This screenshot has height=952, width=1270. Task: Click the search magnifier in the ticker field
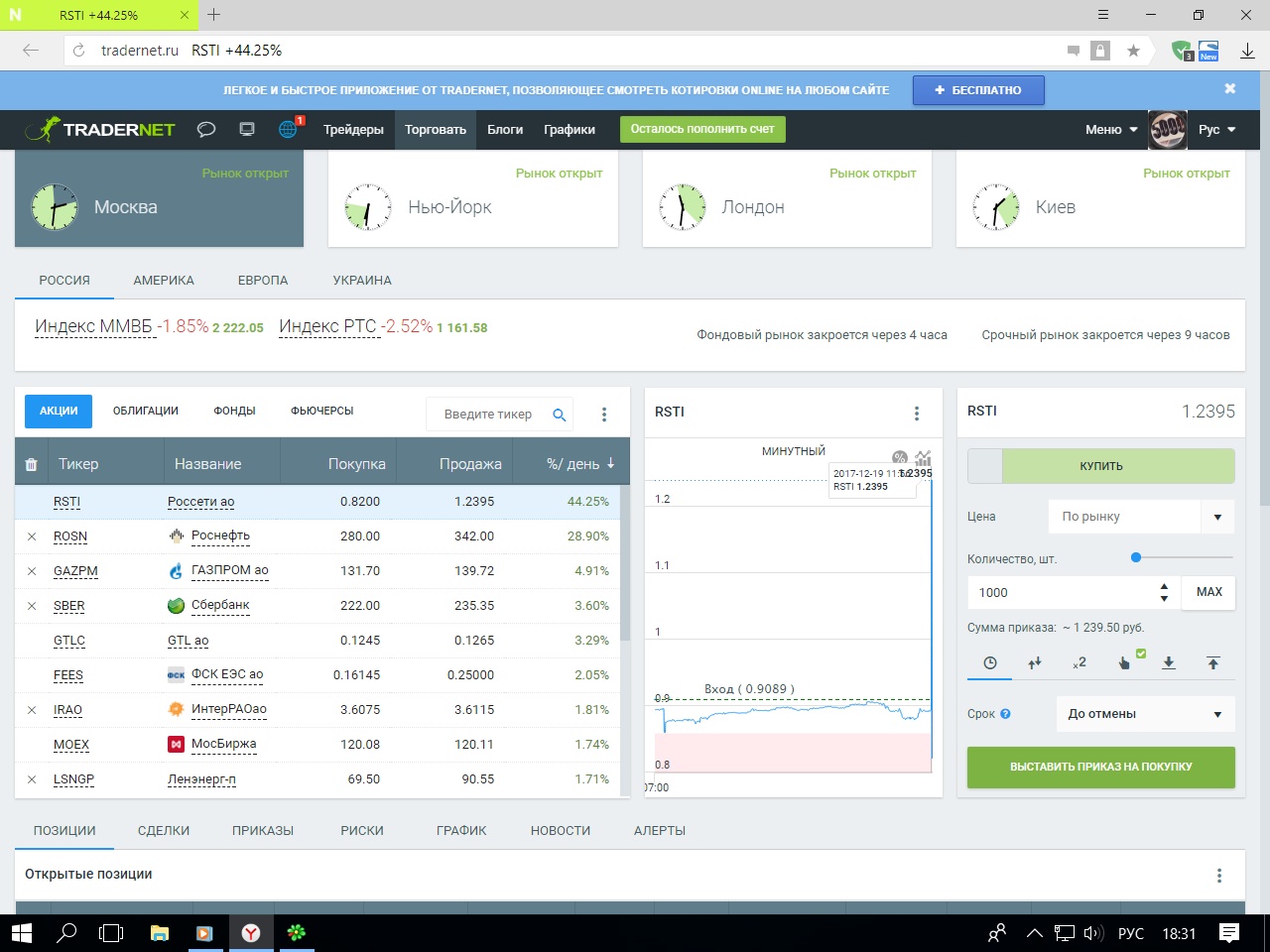pyautogui.click(x=560, y=415)
